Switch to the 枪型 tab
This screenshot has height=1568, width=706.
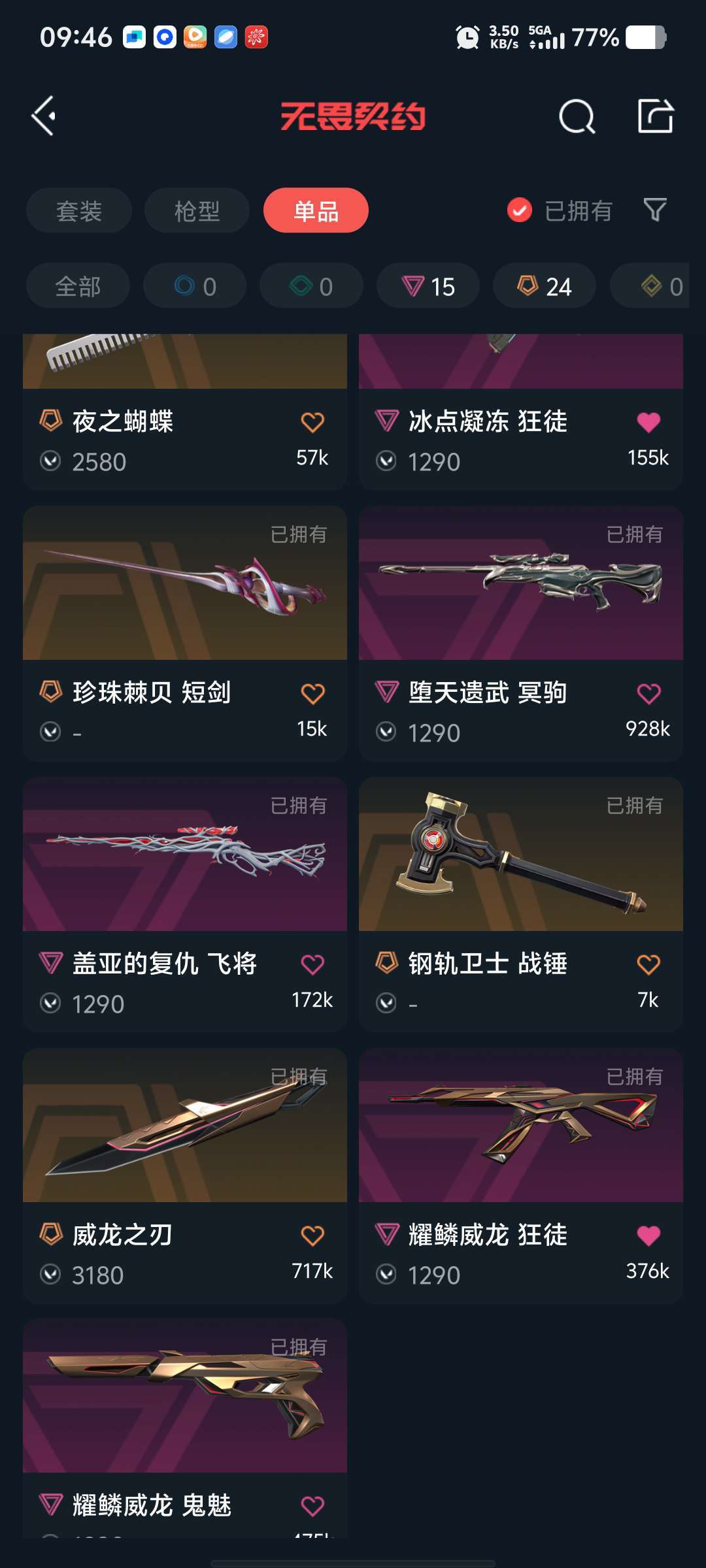click(x=197, y=210)
